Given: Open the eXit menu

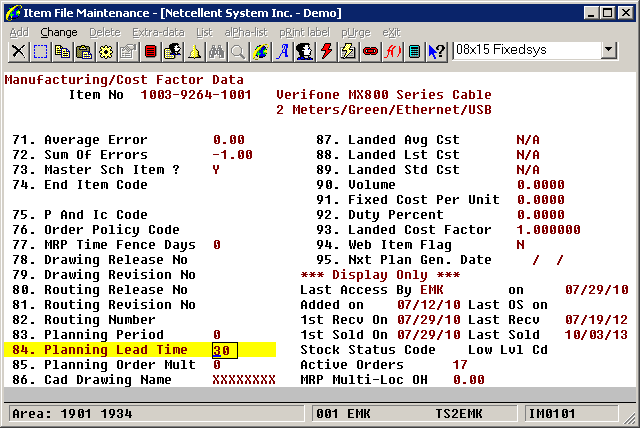Looking at the screenshot, I should click(391, 32).
